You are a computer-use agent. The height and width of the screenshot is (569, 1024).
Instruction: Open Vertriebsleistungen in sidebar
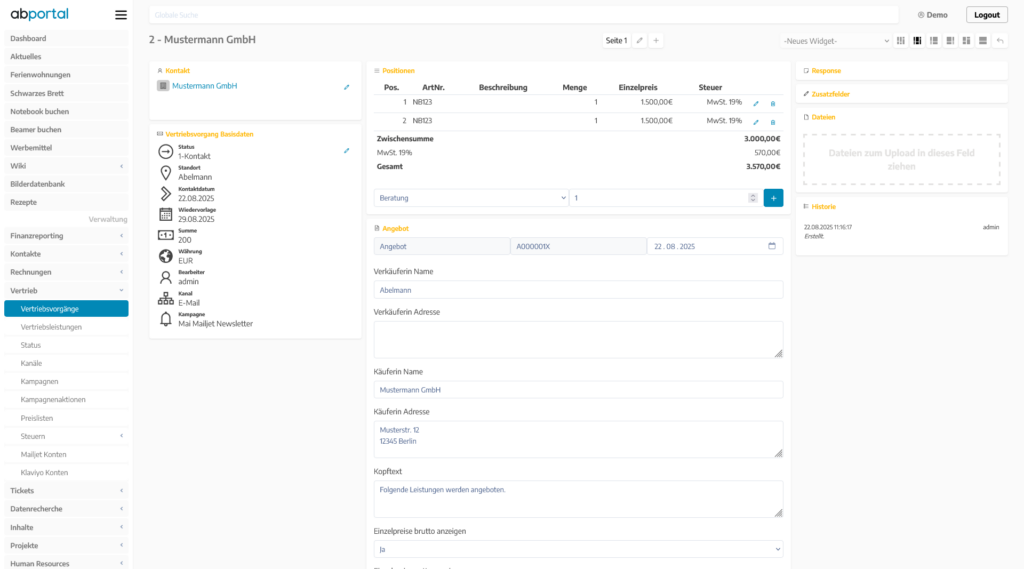[x=51, y=327]
